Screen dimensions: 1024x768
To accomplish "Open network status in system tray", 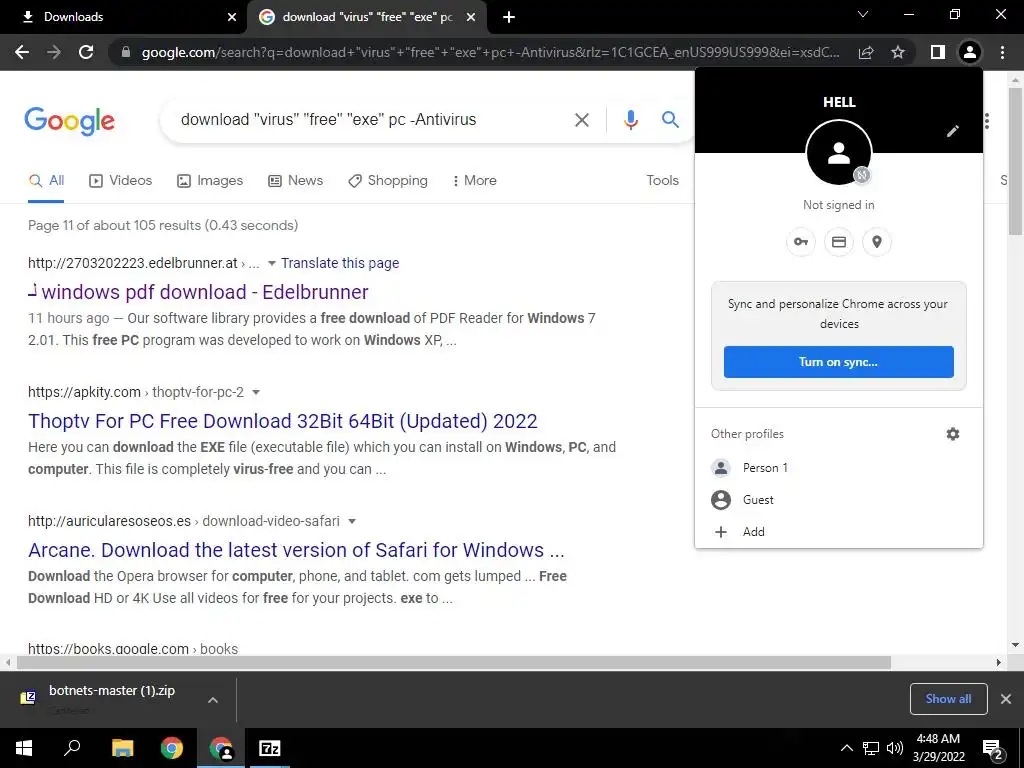I will click(x=871, y=748).
